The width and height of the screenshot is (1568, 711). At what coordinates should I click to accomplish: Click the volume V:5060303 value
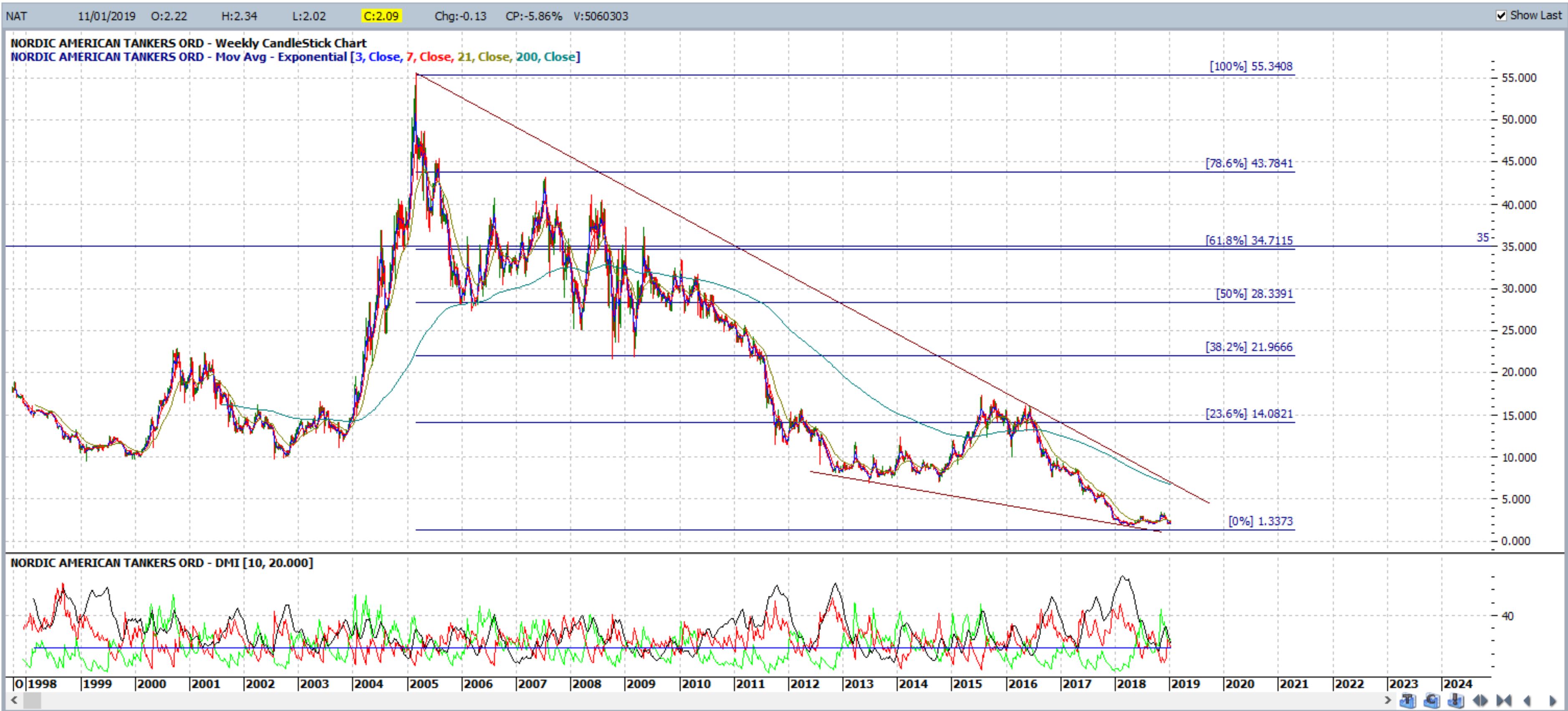tap(601, 16)
